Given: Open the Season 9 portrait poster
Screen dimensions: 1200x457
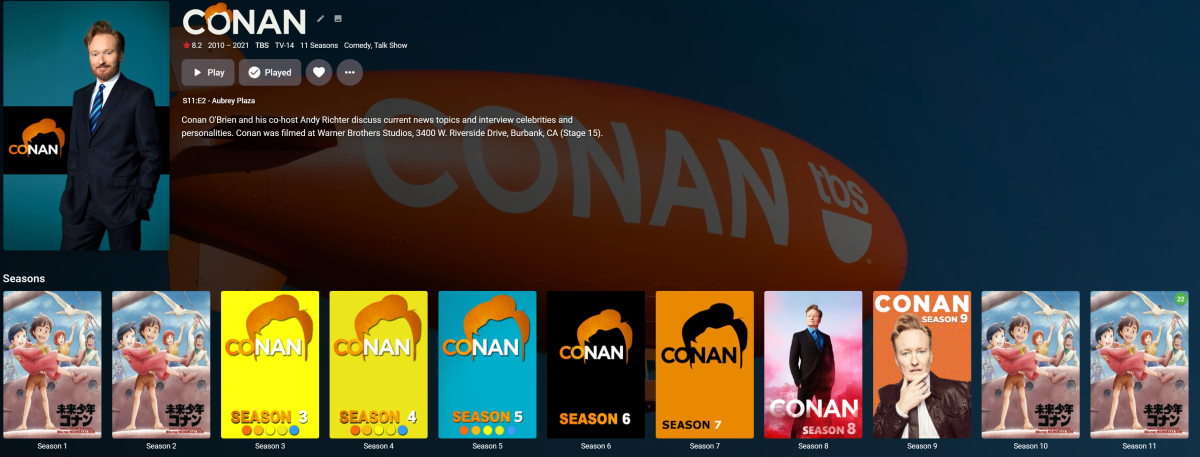Looking at the screenshot, I should (x=922, y=365).
